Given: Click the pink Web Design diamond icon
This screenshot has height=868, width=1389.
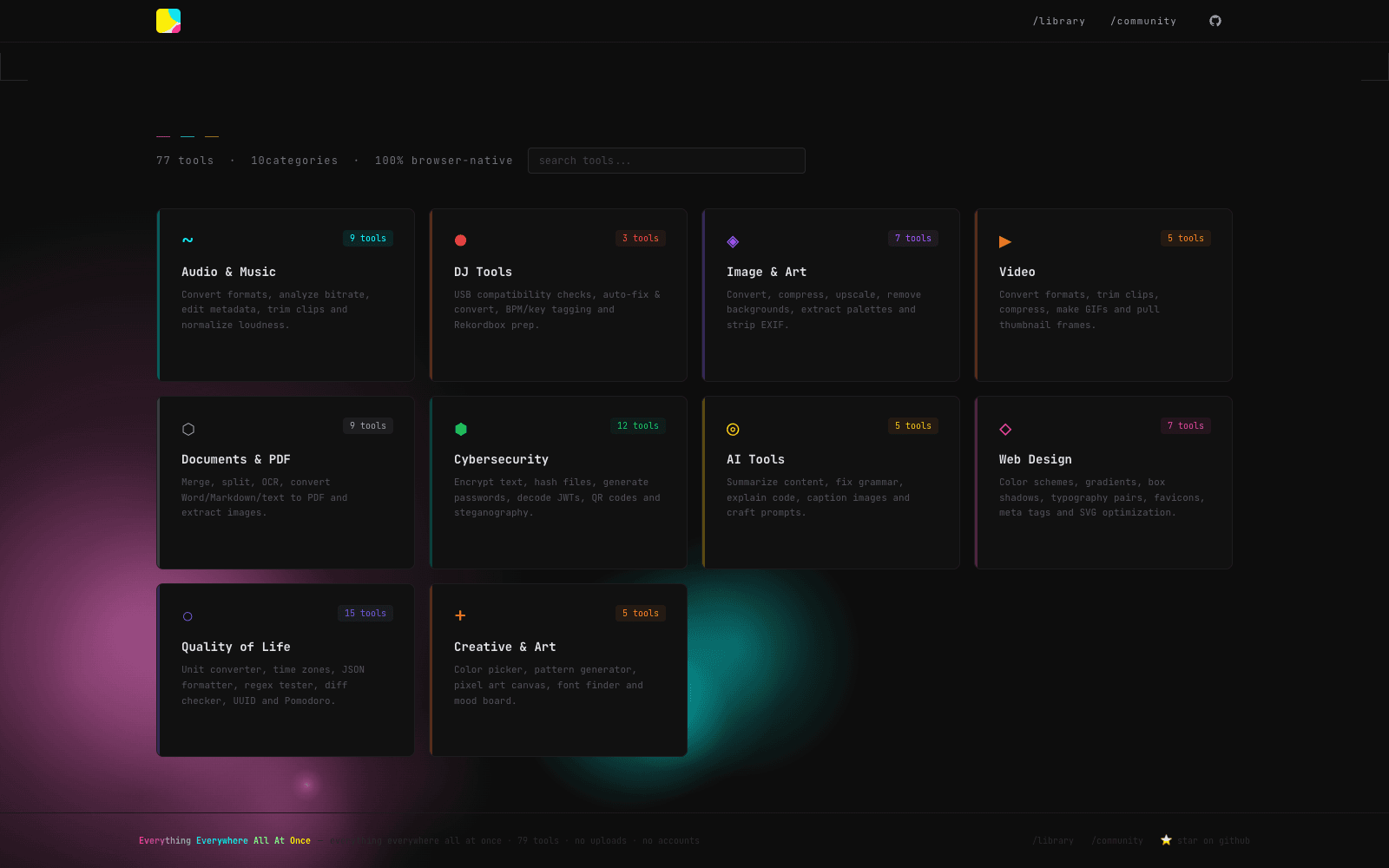Looking at the screenshot, I should click(1005, 429).
